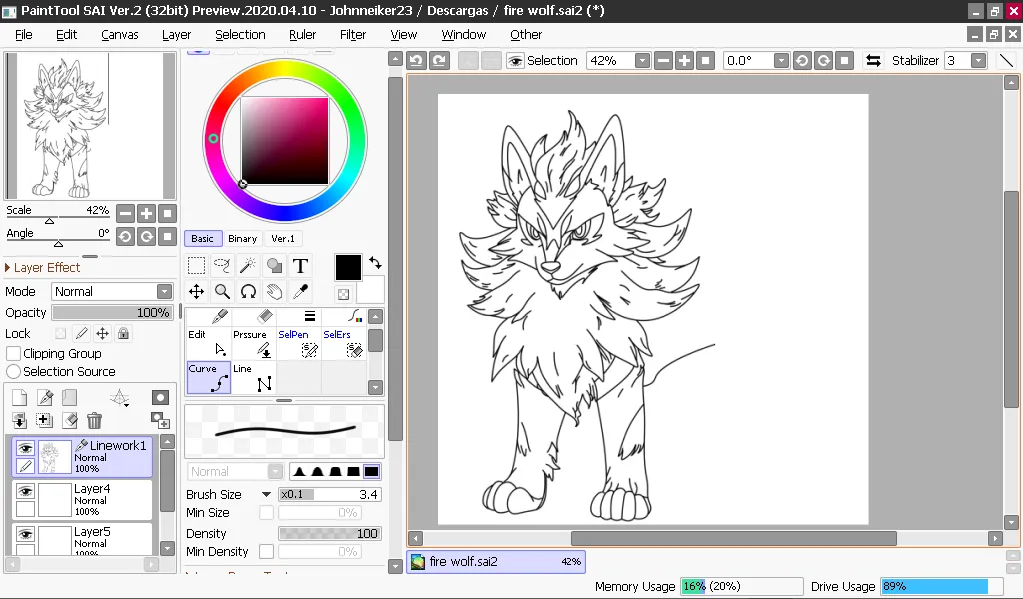The width and height of the screenshot is (1023, 599).
Task: Open Brush Size multiplier dropdown arrow
Action: pyautogui.click(x=266, y=495)
